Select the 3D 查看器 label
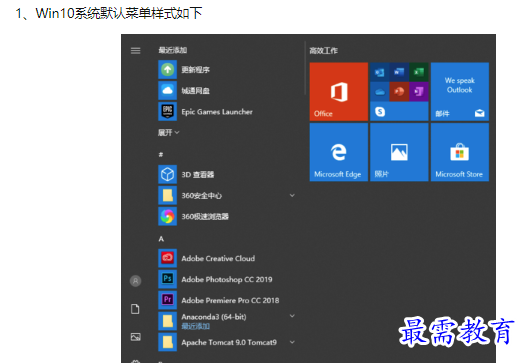This screenshot has width=523, height=363. [197, 174]
